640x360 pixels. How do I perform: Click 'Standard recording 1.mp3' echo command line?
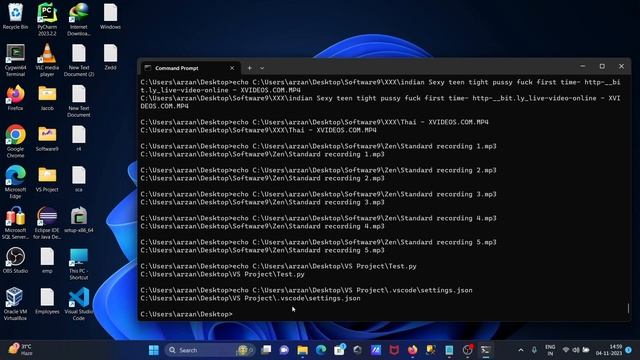[x=318, y=146]
